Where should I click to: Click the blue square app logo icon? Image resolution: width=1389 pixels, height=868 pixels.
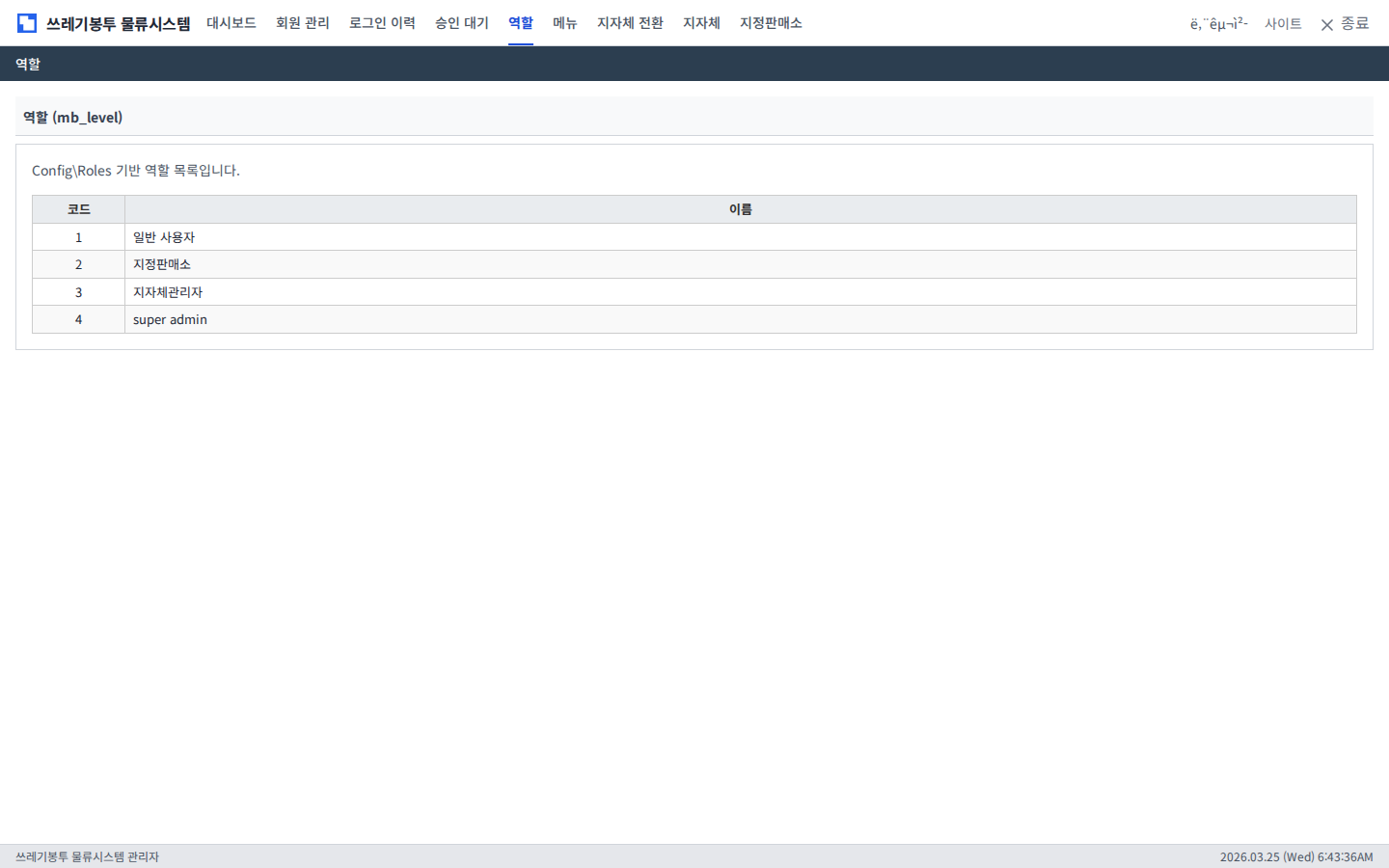tap(27, 23)
